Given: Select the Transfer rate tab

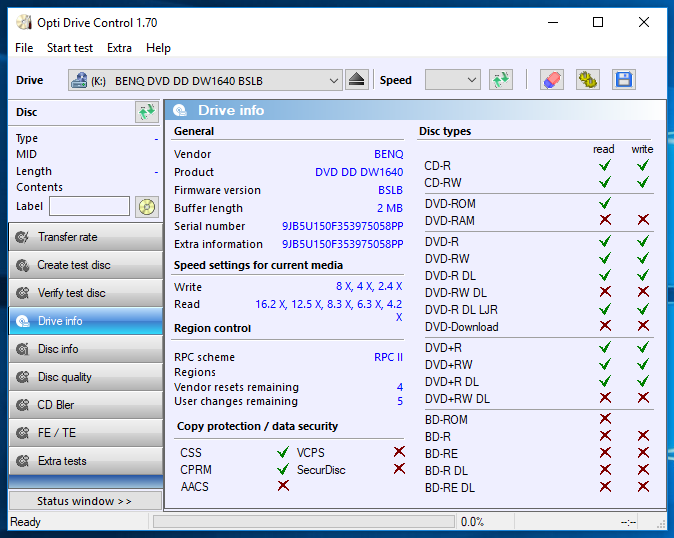Looking at the screenshot, I should click(x=86, y=237).
